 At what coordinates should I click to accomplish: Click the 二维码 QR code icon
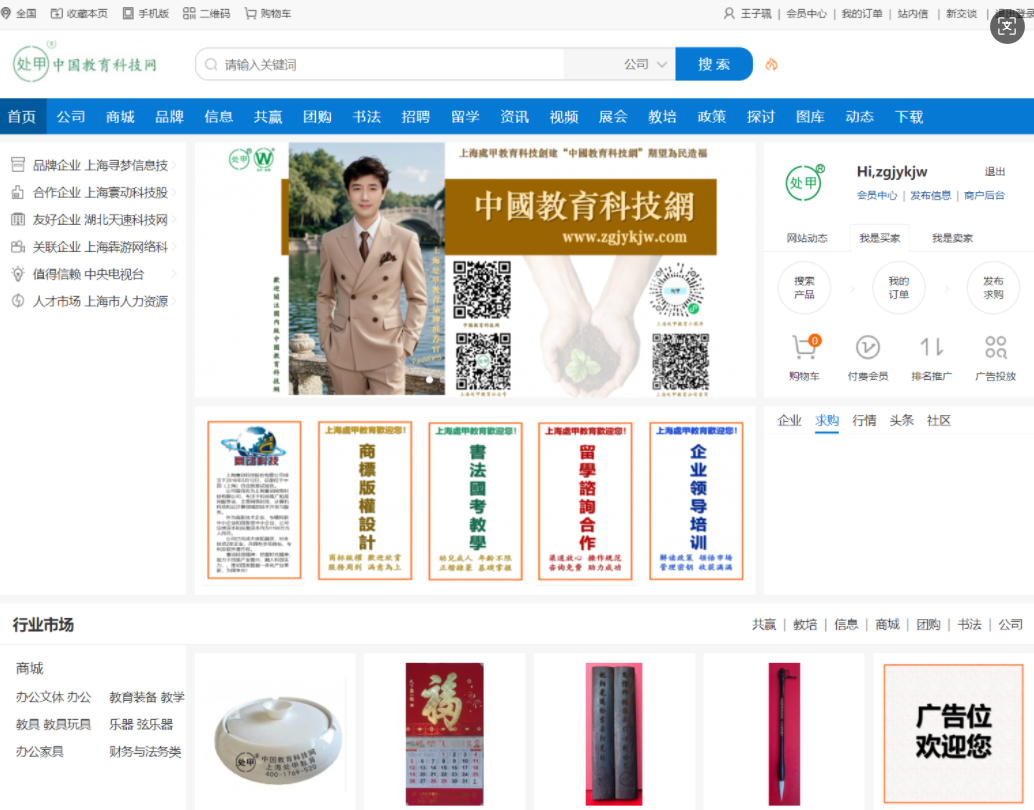click(x=189, y=13)
